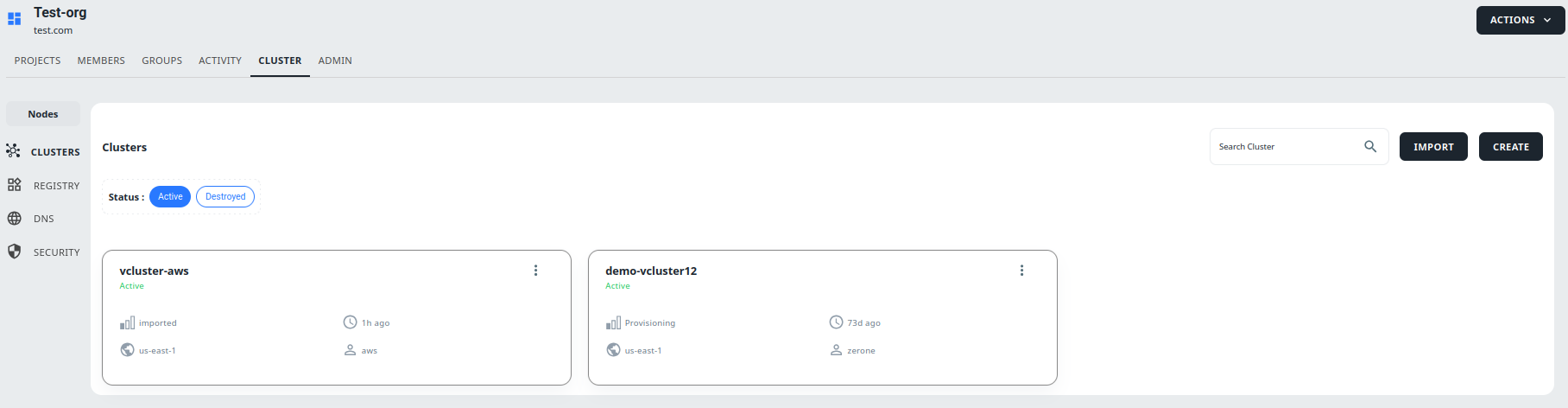Click the bar chart icon beside imported
The image size is (1568, 408).
[x=127, y=322]
